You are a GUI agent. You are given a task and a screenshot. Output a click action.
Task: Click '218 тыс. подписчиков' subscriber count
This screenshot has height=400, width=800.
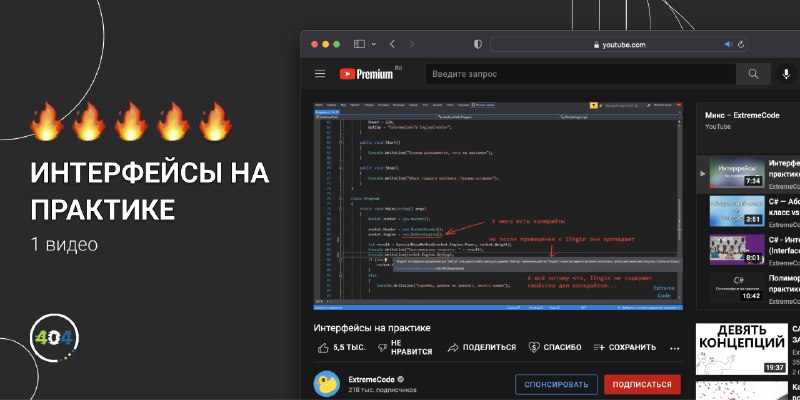pyautogui.click(x=382, y=390)
